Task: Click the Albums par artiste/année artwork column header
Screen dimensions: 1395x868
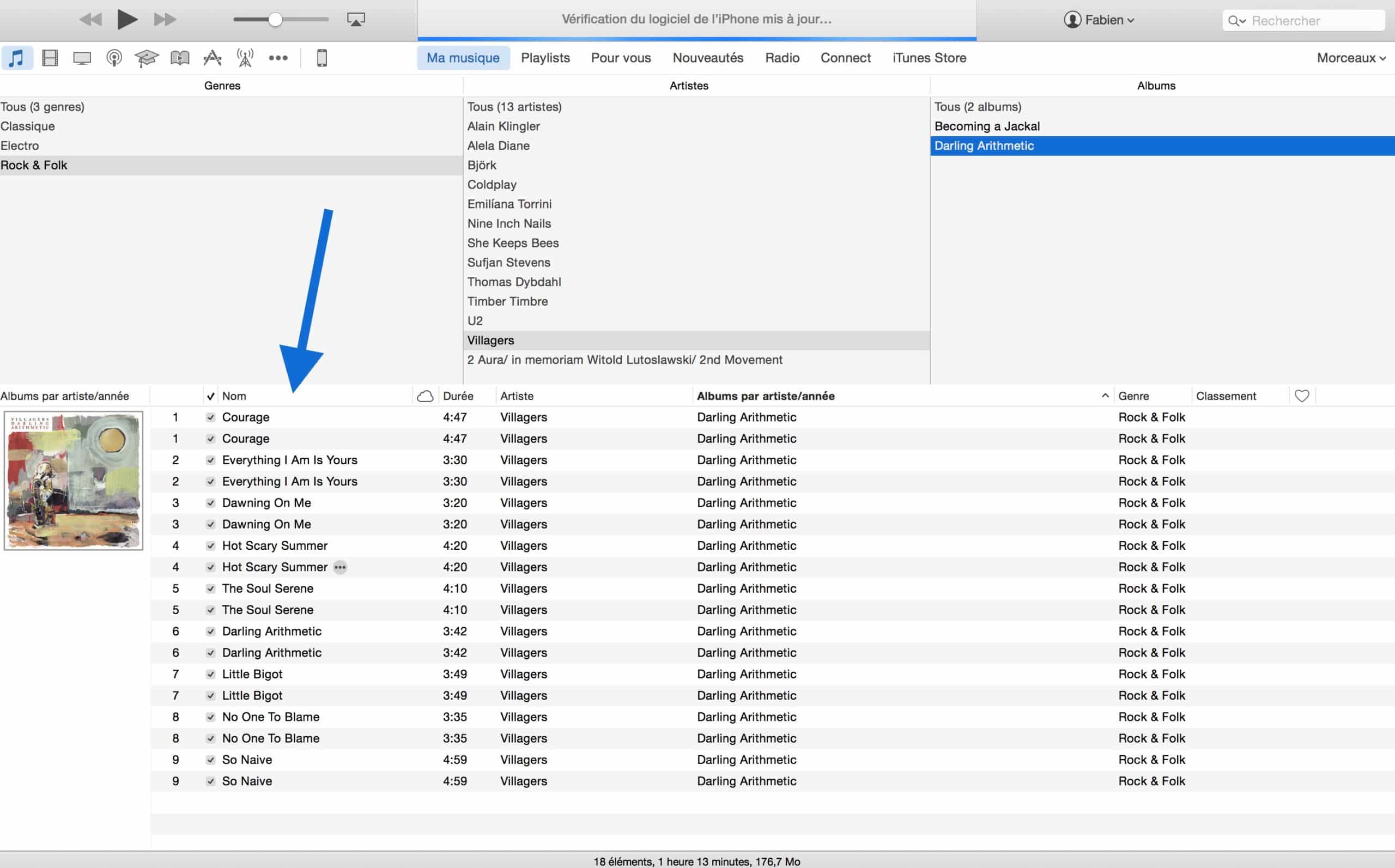Action: [75, 396]
